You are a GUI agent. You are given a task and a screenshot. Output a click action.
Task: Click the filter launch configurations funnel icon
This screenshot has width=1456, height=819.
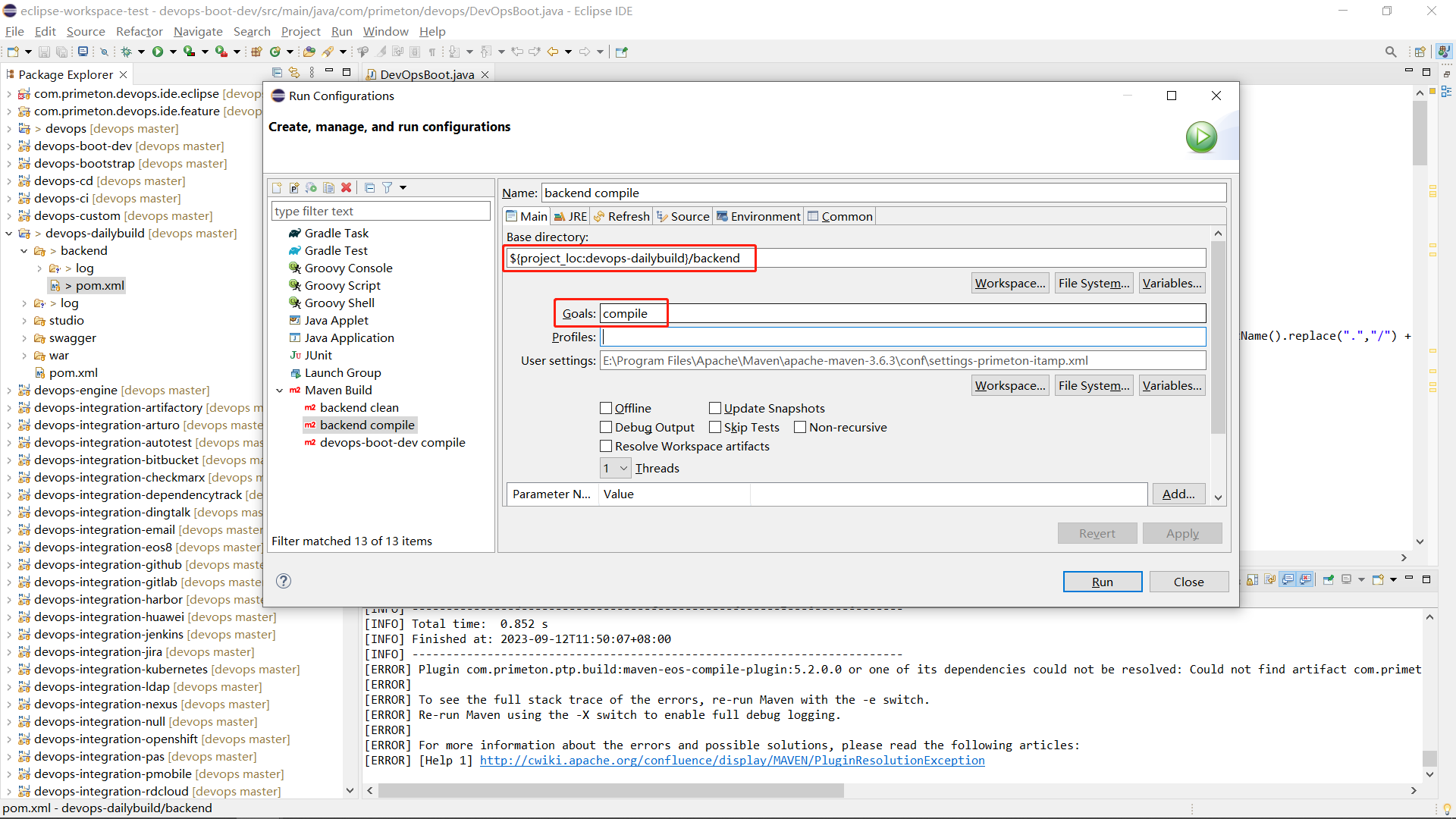point(387,187)
